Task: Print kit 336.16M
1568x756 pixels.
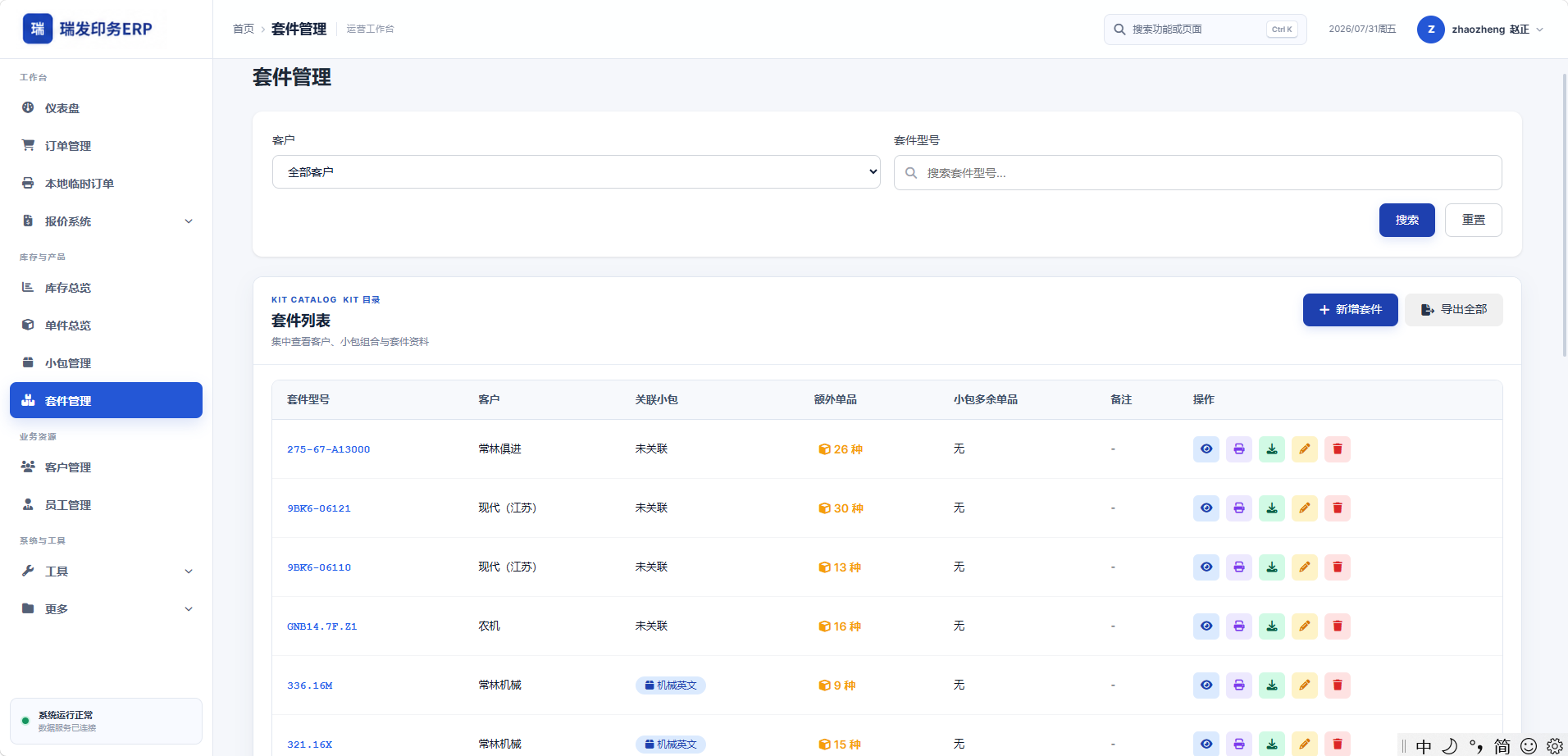Action: (1239, 685)
